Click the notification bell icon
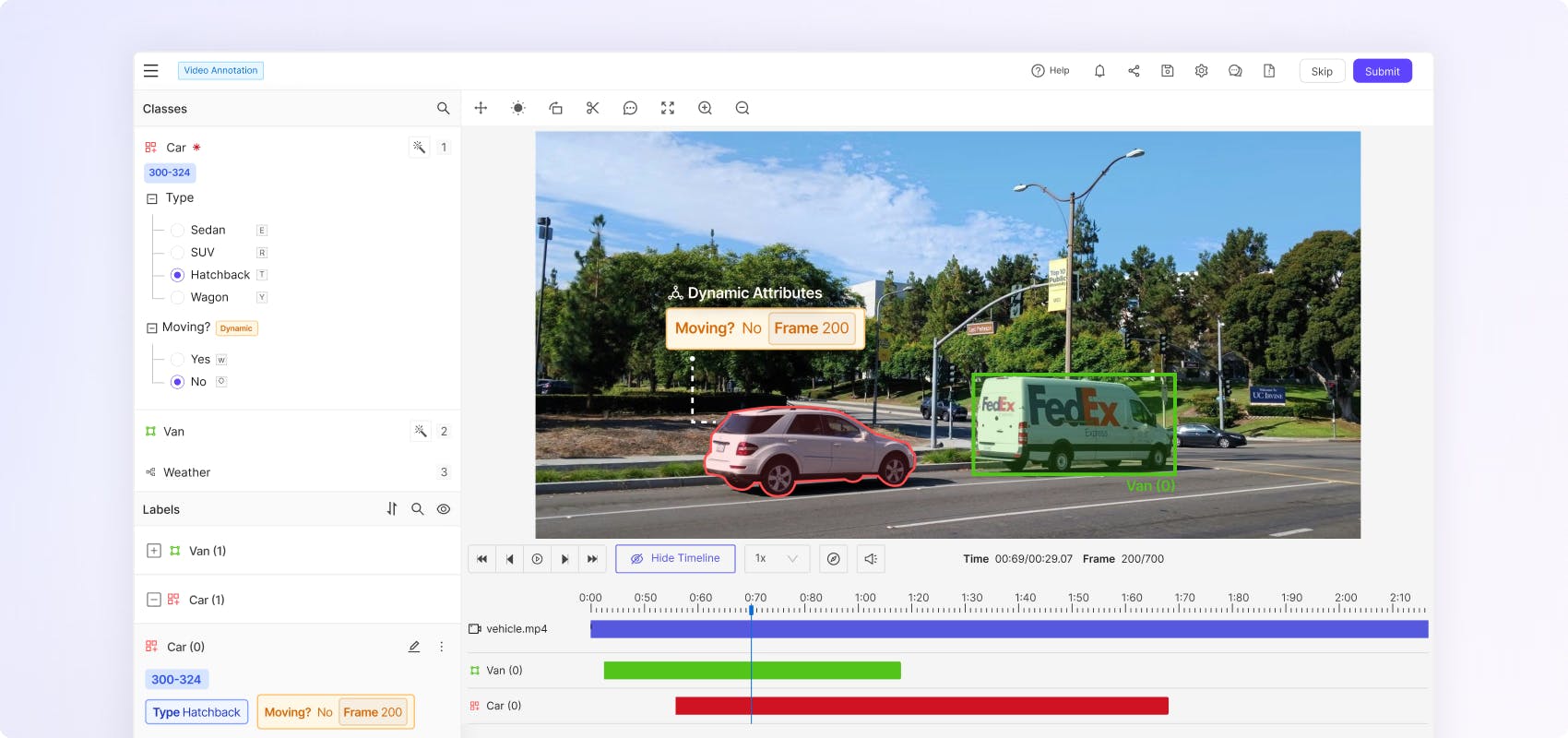1568x738 pixels. tap(1099, 71)
